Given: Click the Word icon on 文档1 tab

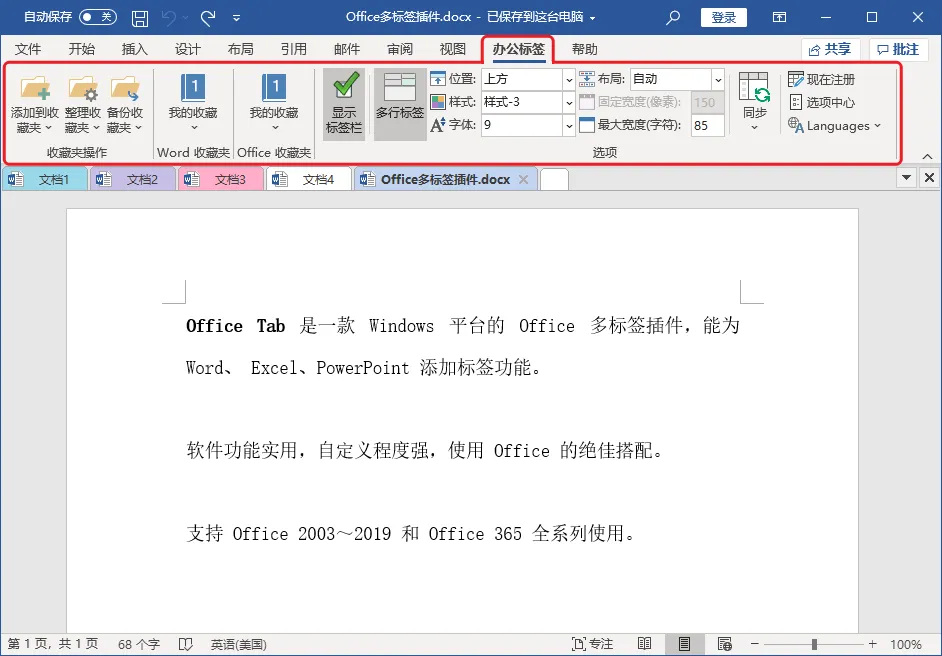Looking at the screenshot, I should pyautogui.click(x=16, y=179).
